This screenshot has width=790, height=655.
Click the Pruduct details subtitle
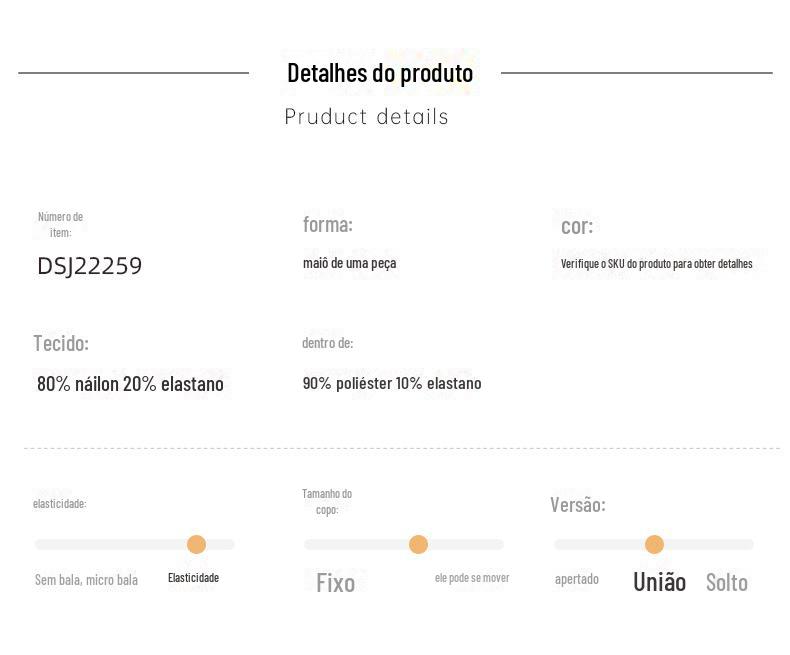point(366,116)
